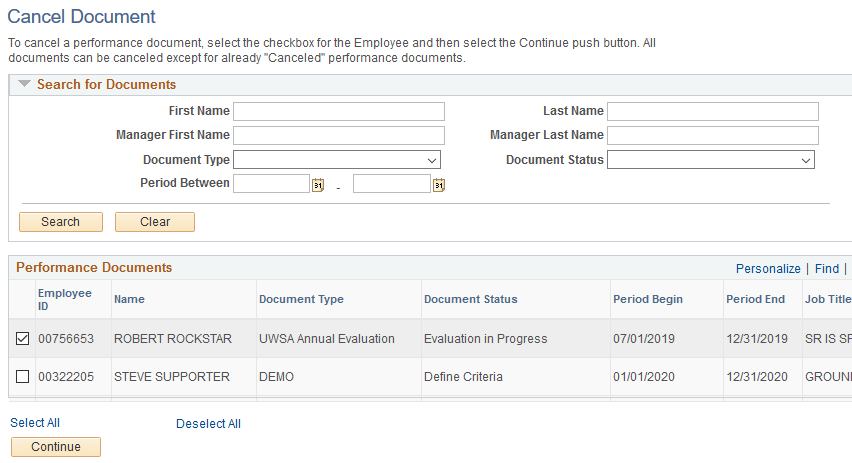Viewport: 852px width, 463px height.
Task: Click the Select All link
Action: (x=35, y=423)
